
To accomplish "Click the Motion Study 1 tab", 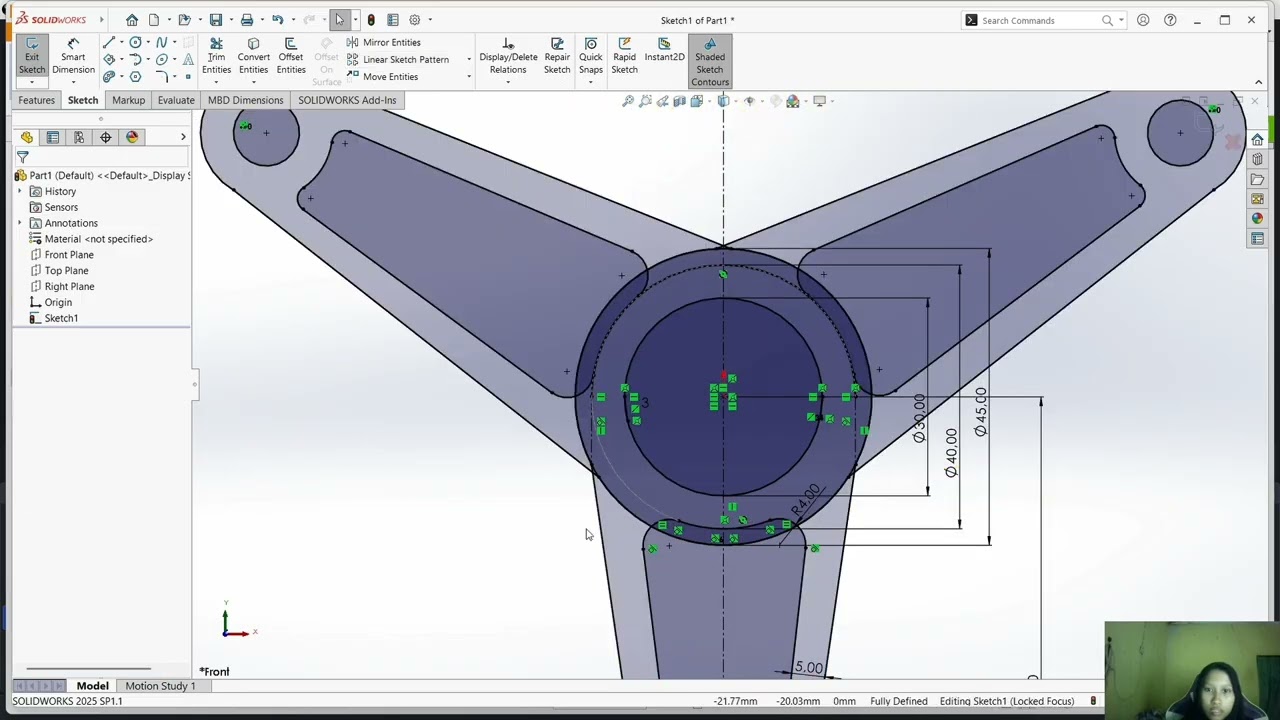I will tap(160, 686).
